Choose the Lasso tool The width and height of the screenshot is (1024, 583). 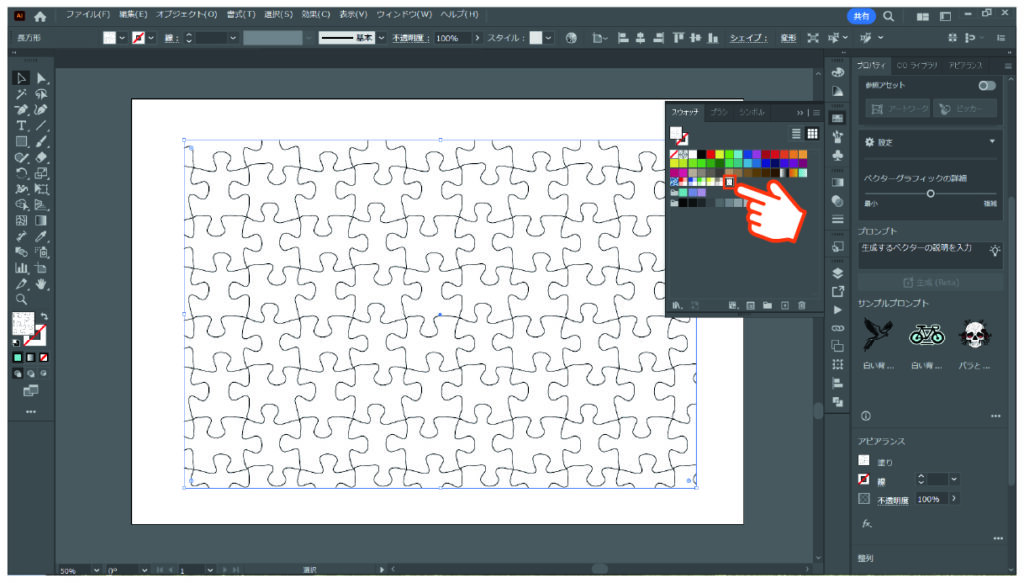click(41, 94)
